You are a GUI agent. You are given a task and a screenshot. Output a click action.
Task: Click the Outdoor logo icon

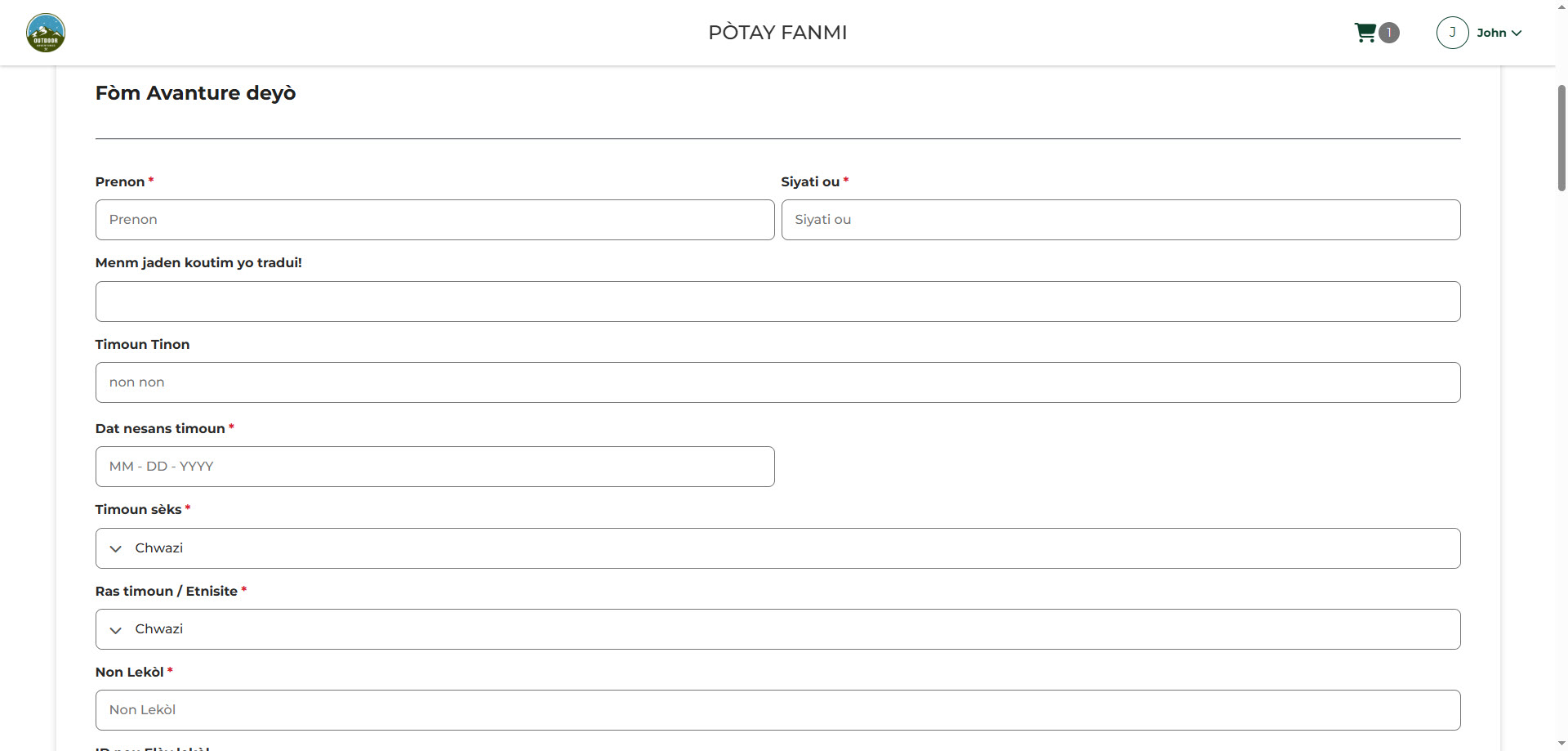click(x=46, y=33)
